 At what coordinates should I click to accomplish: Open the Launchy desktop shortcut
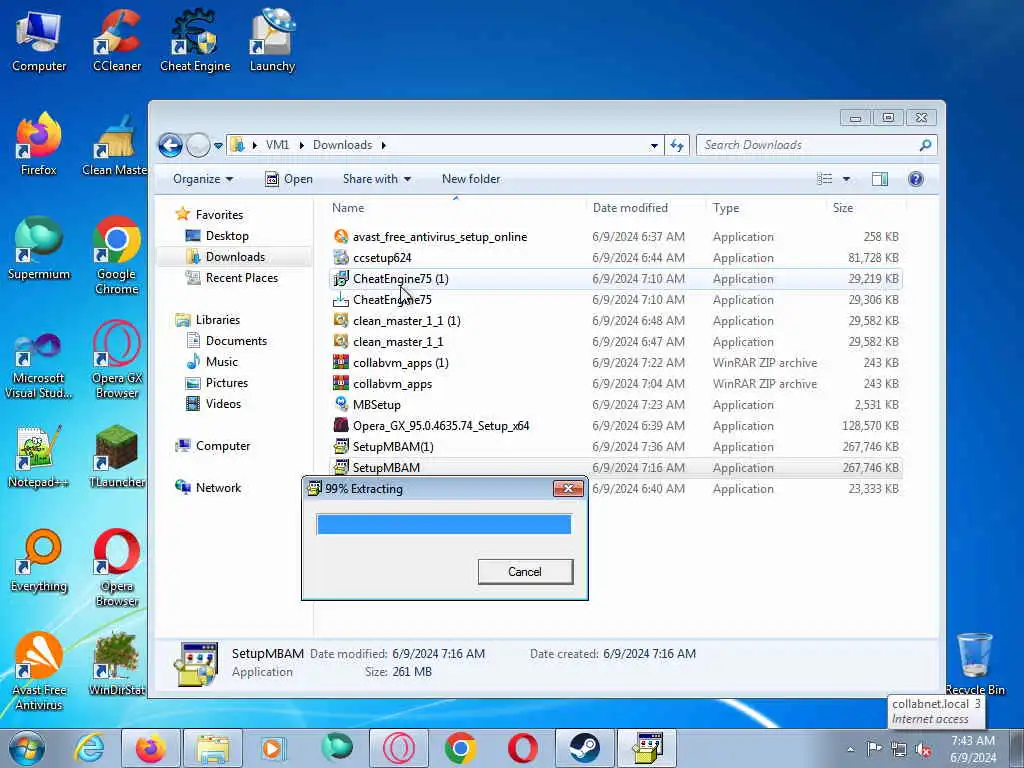272,40
